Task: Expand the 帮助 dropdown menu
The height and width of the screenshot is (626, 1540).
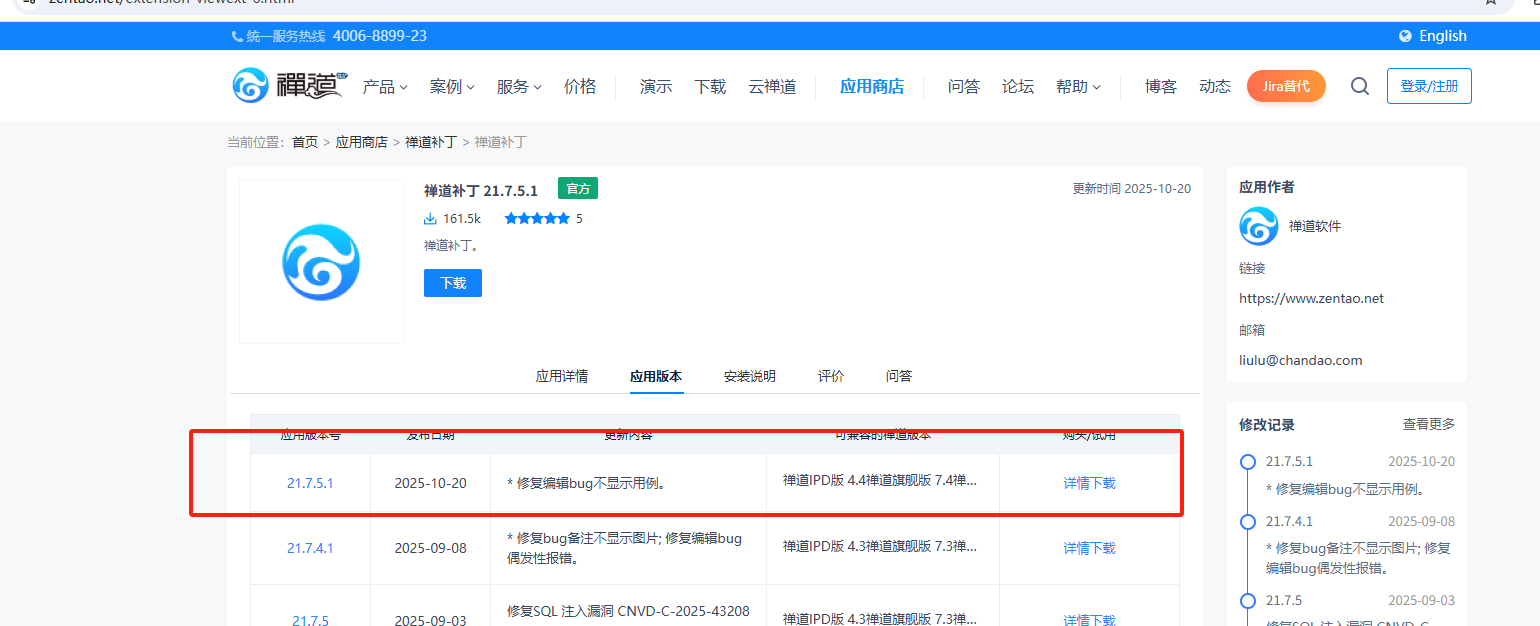Action: (x=1078, y=87)
